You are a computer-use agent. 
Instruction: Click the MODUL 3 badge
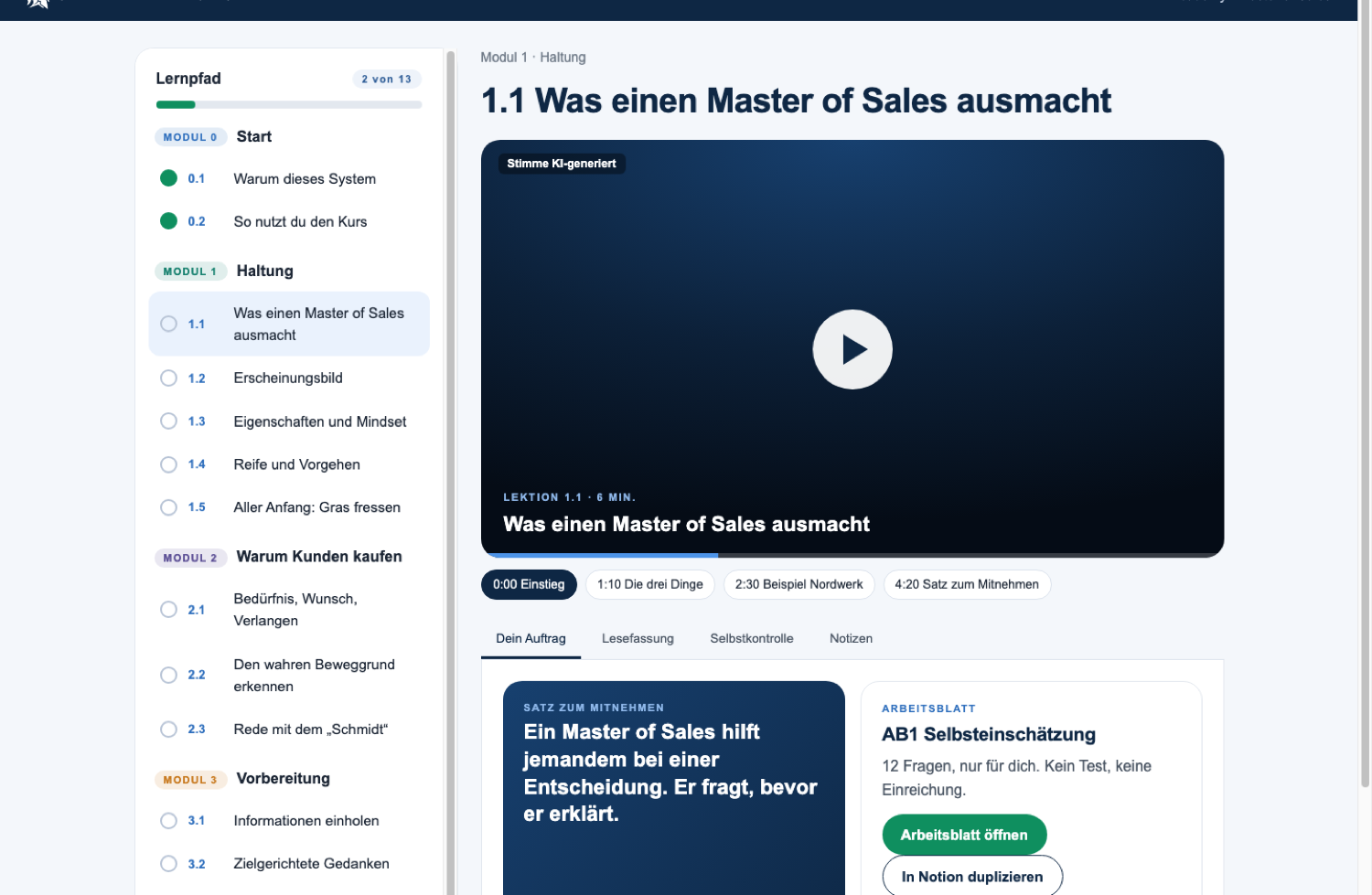[x=190, y=780]
